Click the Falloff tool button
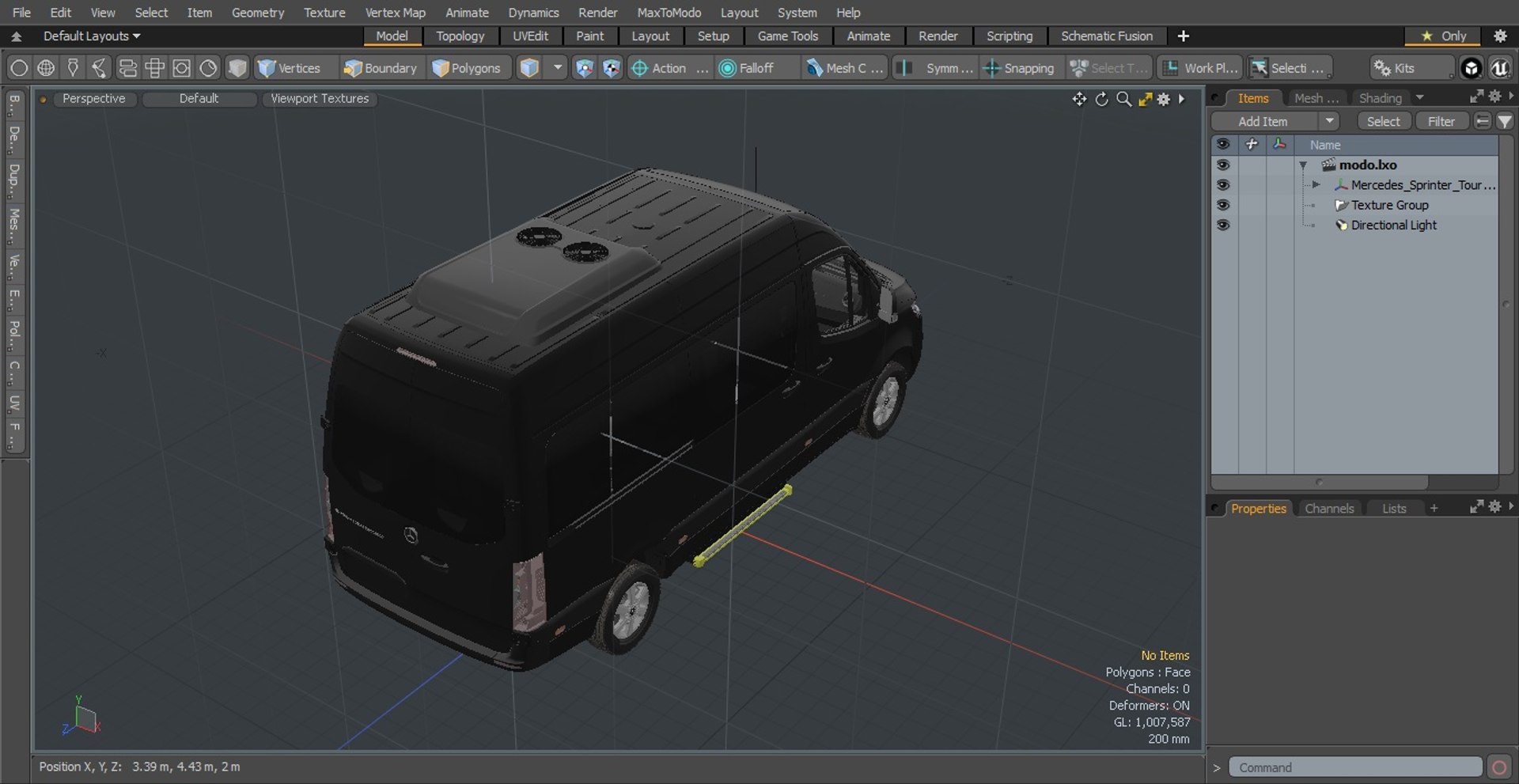 pyautogui.click(x=747, y=68)
